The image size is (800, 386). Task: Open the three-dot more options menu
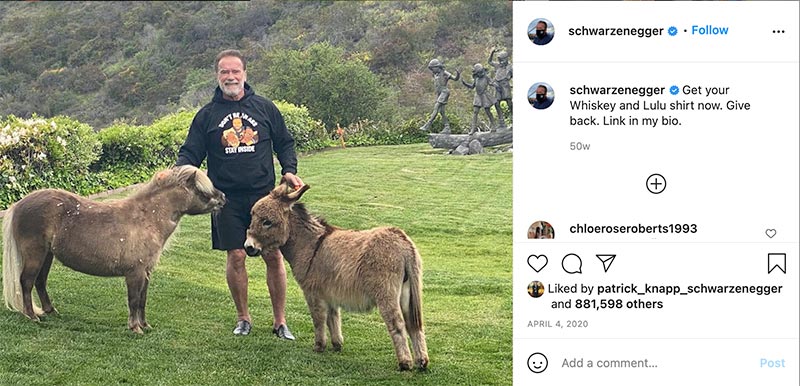778,32
